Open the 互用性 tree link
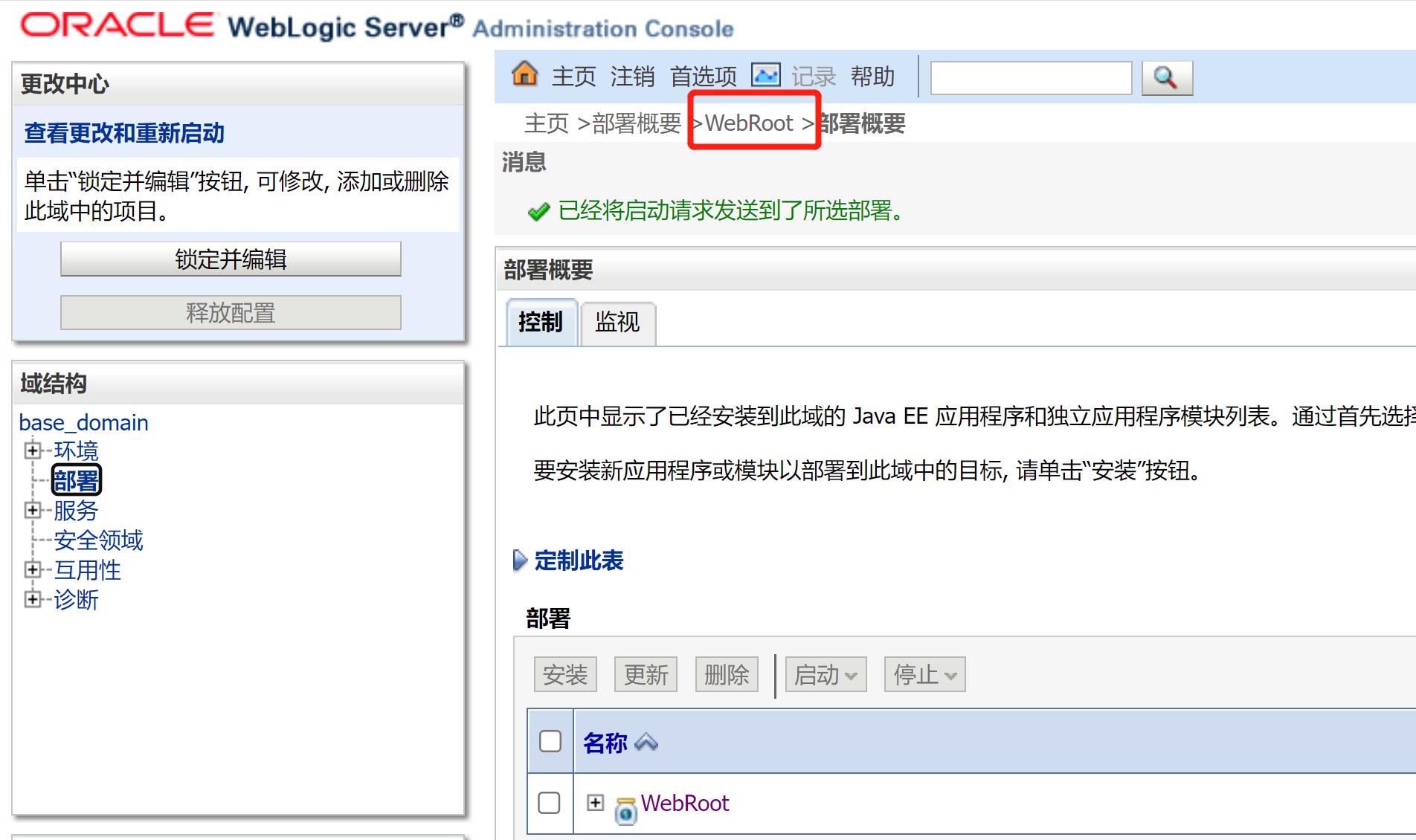The height and width of the screenshot is (840, 1416). click(87, 570)
